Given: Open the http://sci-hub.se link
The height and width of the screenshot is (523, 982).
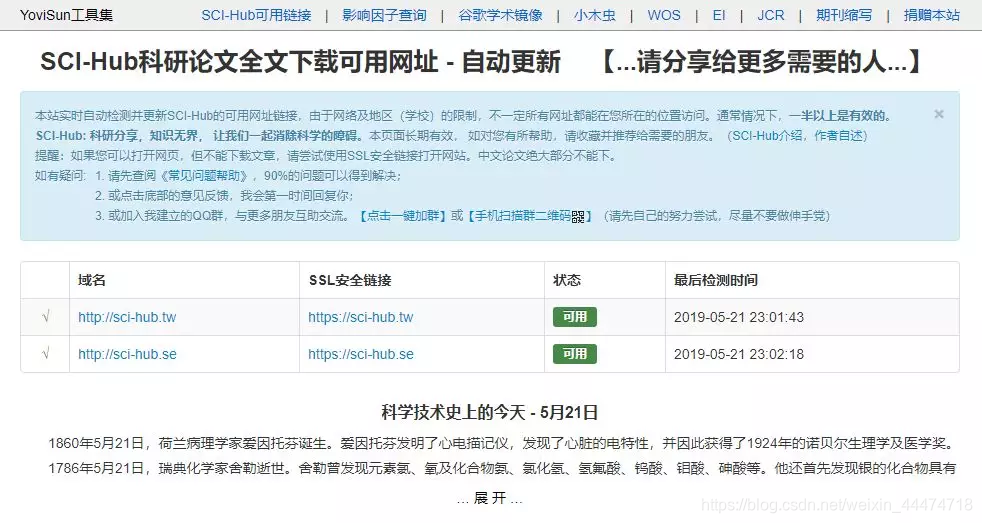Looking at the screenshot, I should click(127, 354).
